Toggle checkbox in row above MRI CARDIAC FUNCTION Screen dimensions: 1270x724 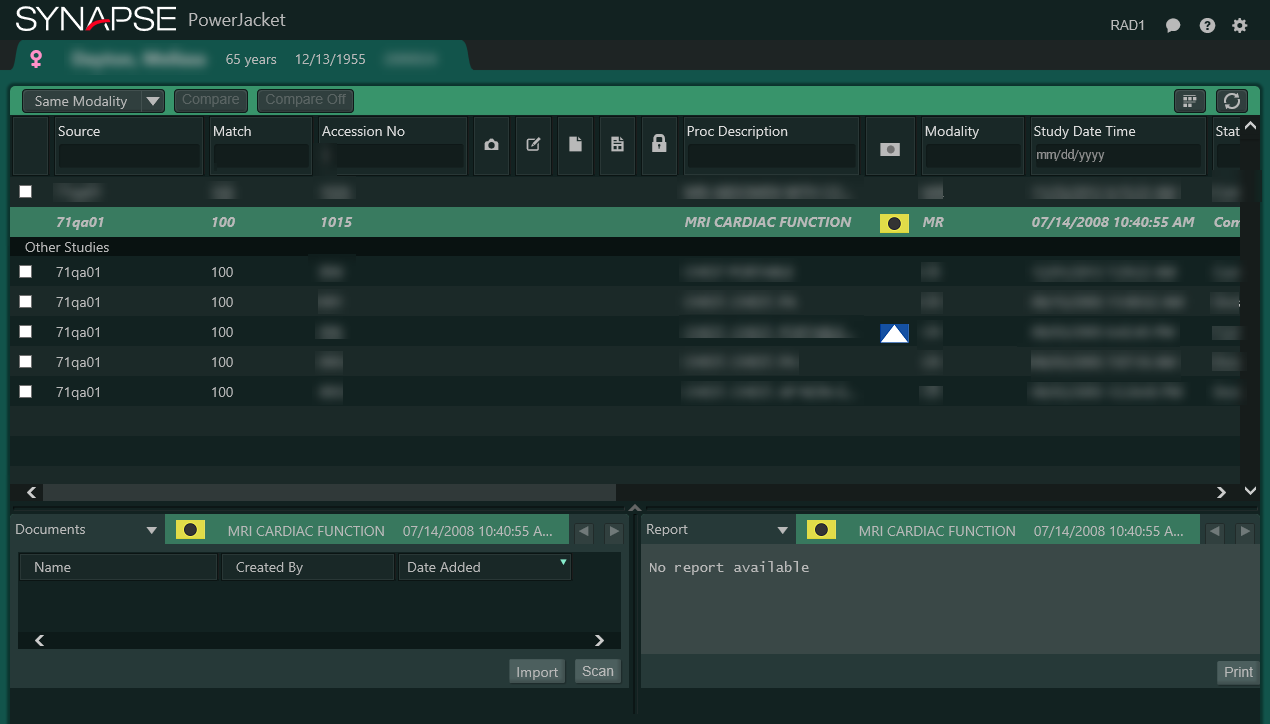[x=26, y=192]
